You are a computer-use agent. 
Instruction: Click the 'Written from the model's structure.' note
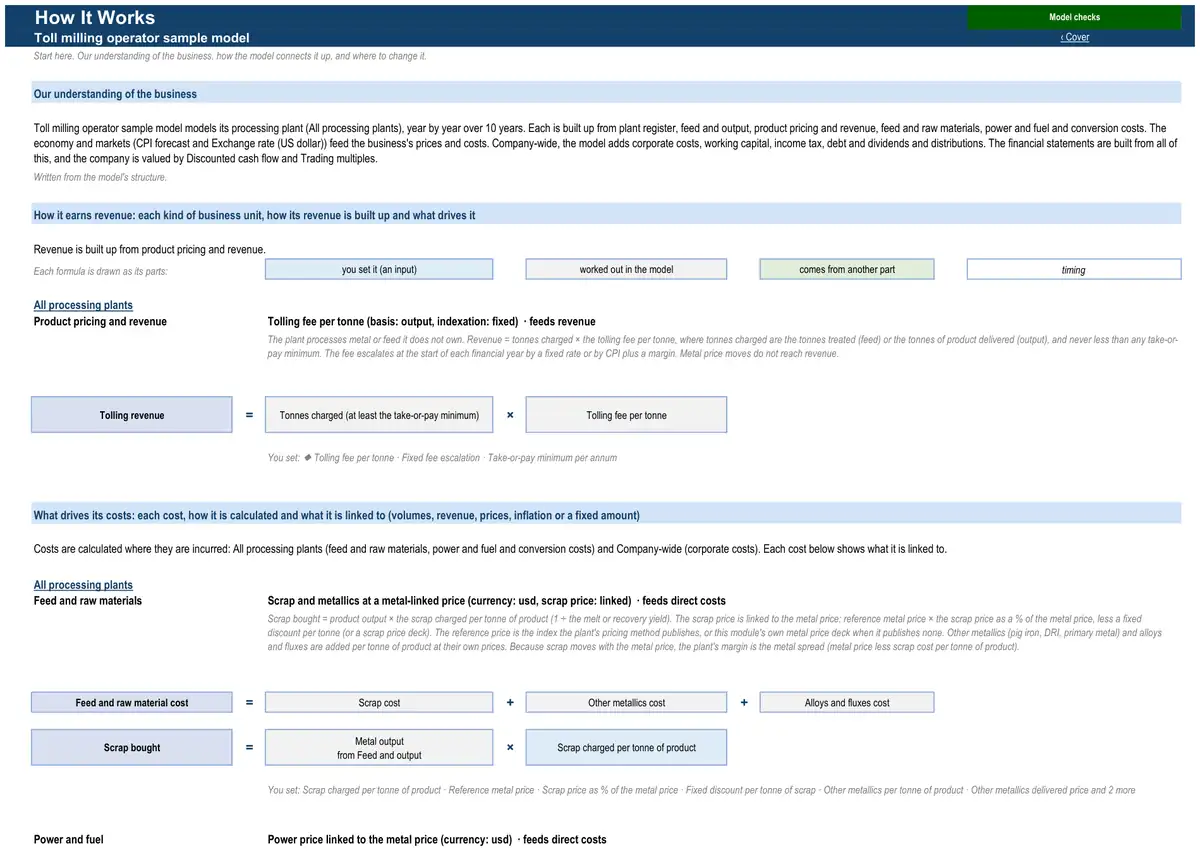click(x=100, y=177)
